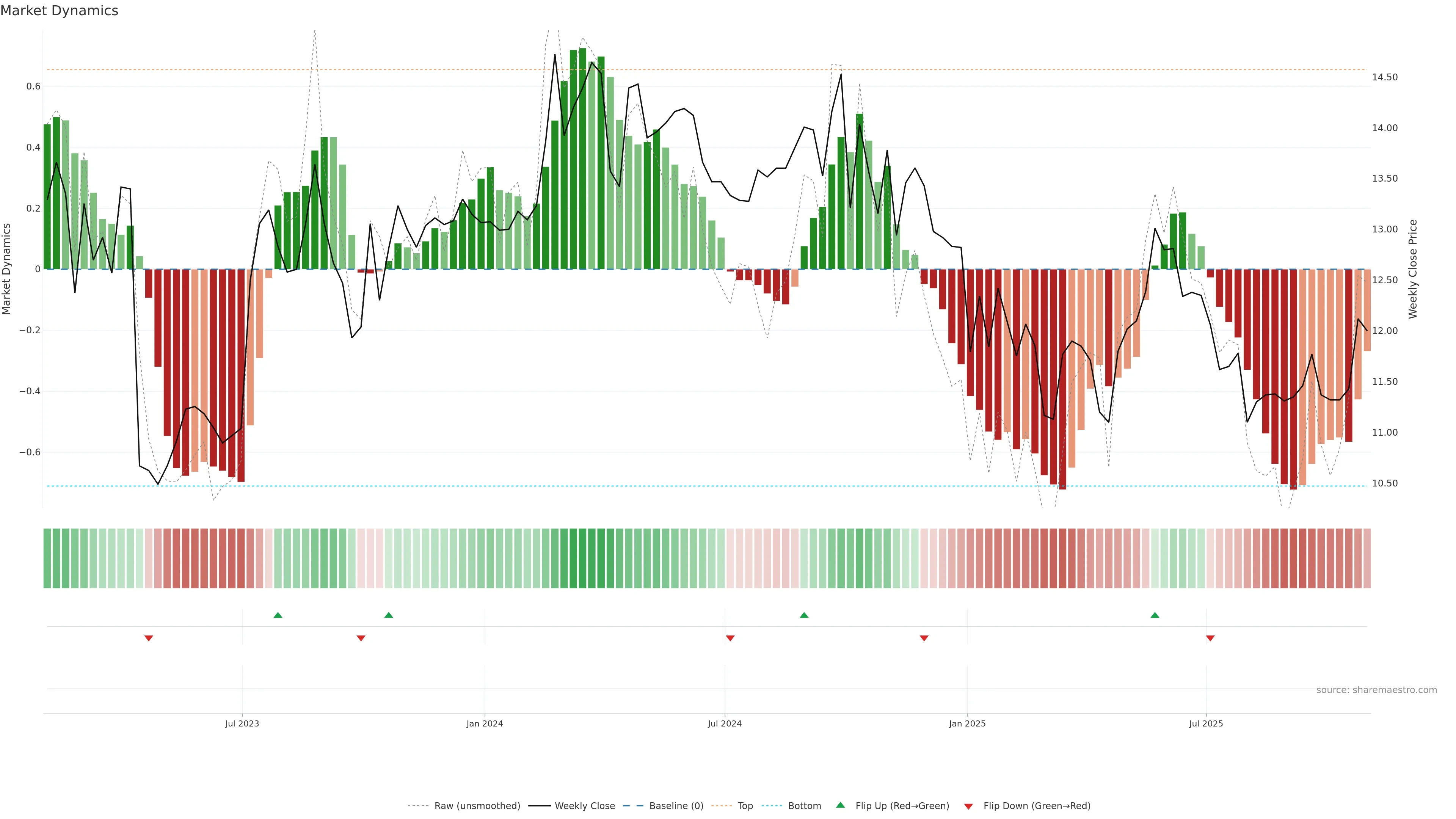Click the last red flip-down marker
Screen dimensions: 1456x819
click(x=1210, y=638)
